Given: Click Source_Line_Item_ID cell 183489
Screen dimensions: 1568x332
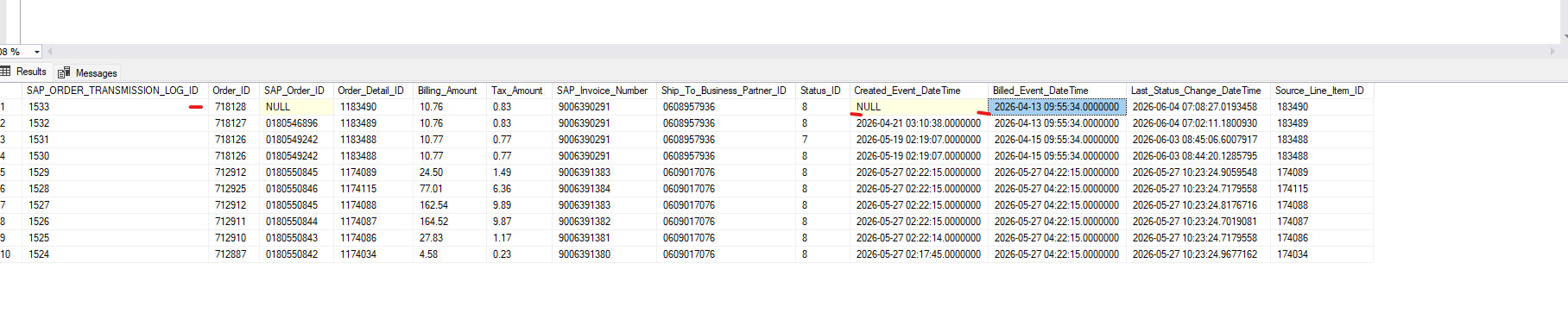Looking at the screenshot, I should (1322, 123).
